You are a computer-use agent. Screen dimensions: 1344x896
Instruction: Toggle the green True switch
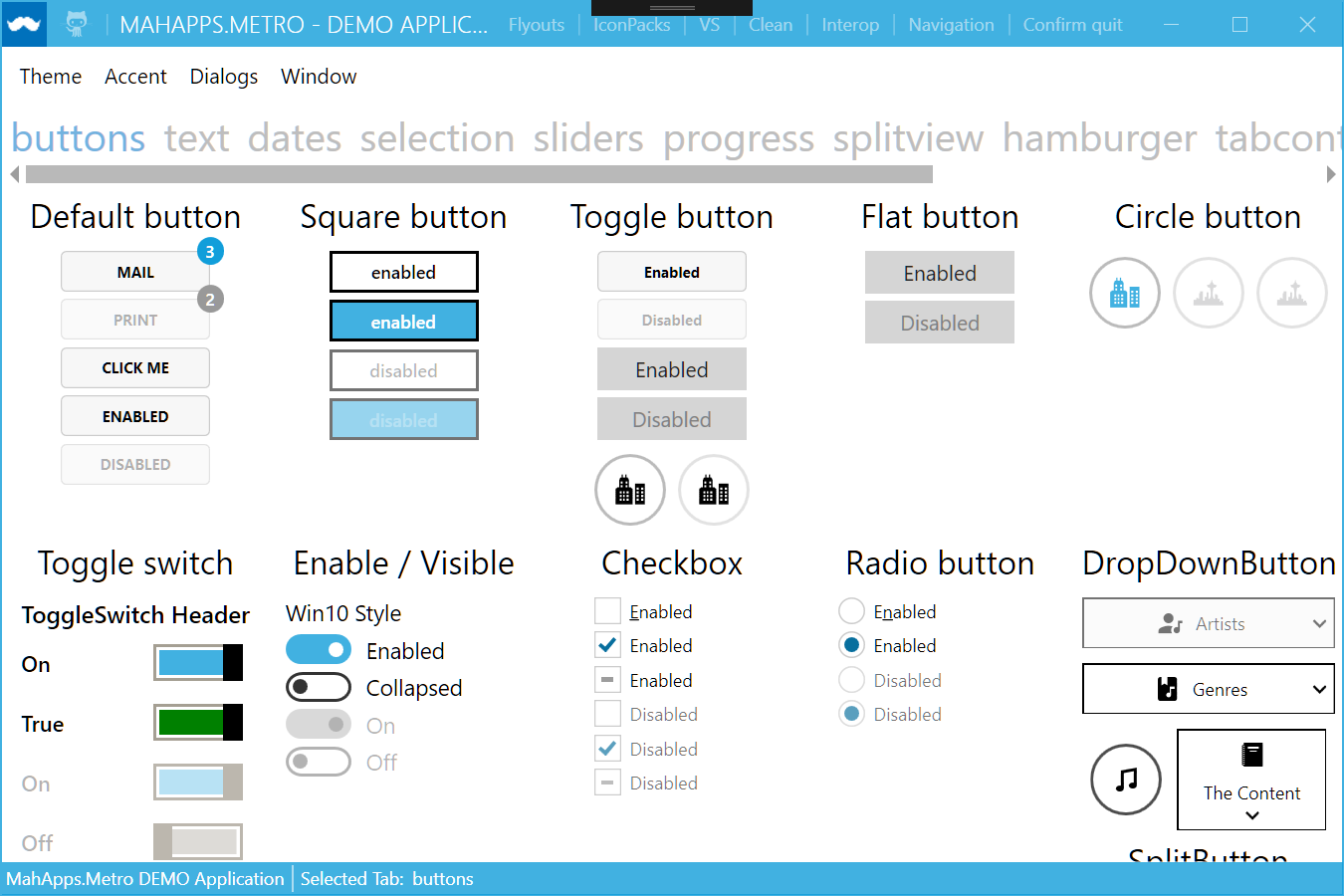point(198,724)
